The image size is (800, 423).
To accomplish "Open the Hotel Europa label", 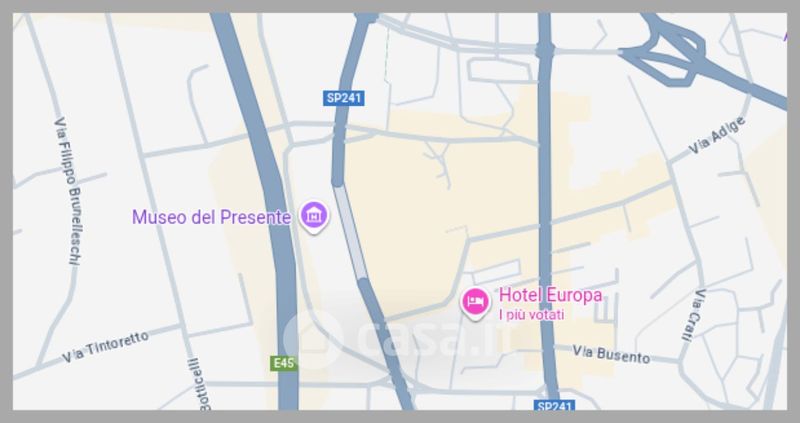I will (x=550, y=294).
